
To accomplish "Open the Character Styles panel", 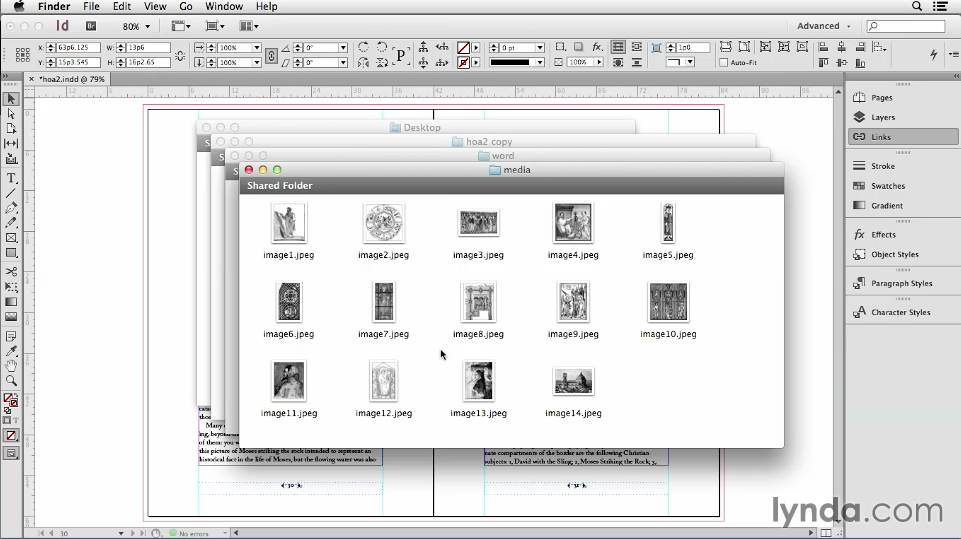I will point(902,312).
